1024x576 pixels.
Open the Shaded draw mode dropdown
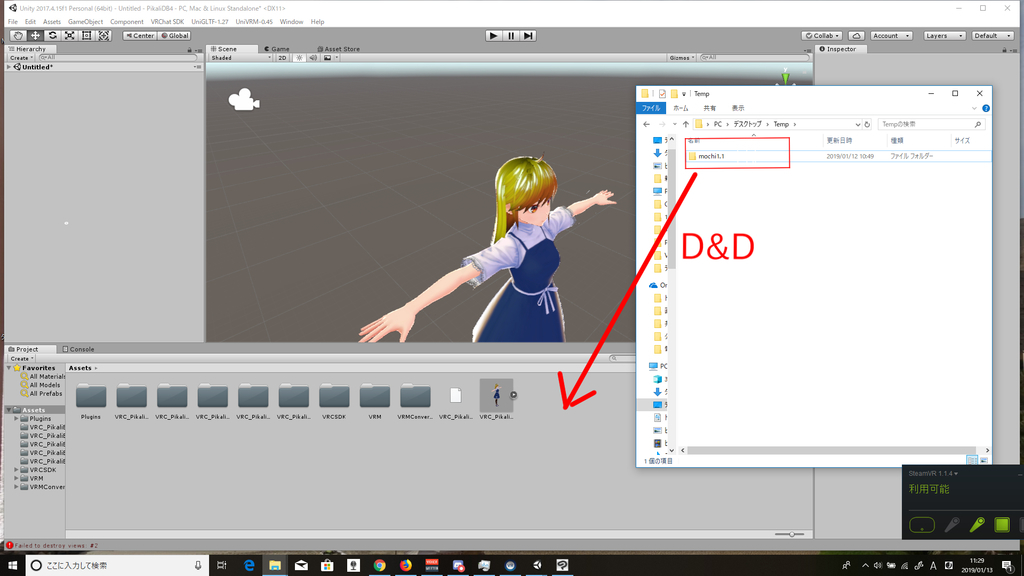[x=240, y=57]
